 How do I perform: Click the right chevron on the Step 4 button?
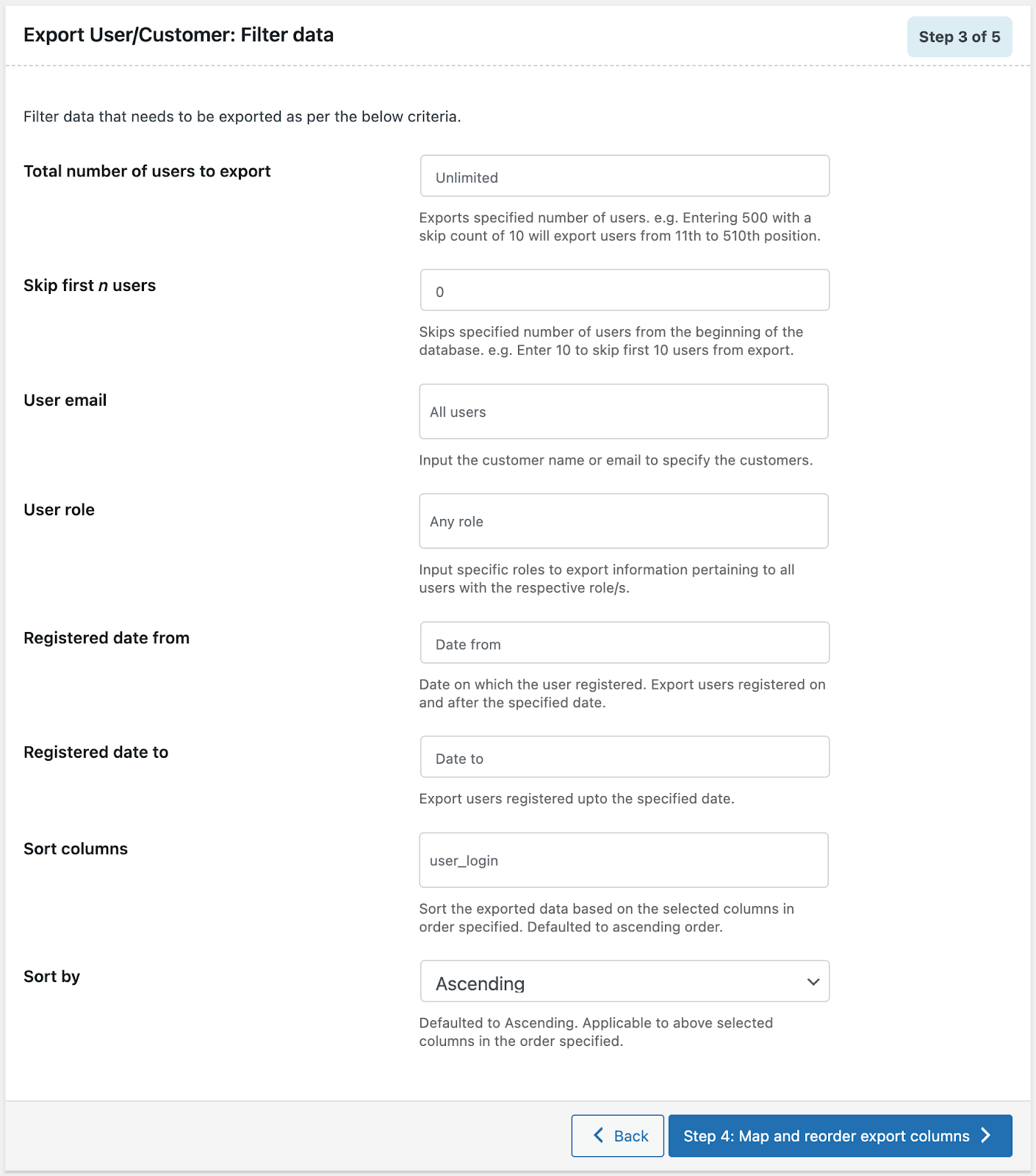(986, 1136)
